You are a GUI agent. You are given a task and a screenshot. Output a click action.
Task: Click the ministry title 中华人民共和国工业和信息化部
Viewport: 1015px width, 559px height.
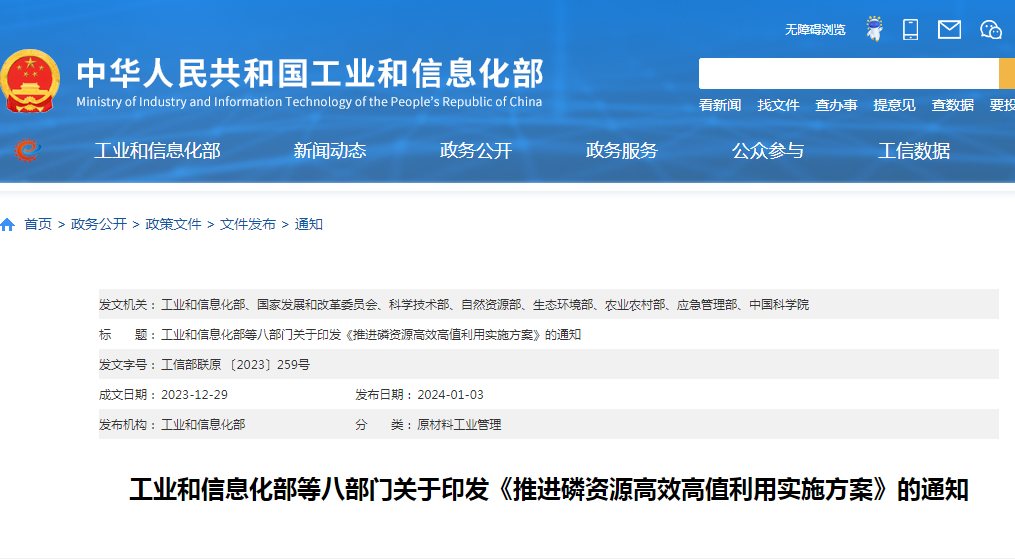310,73
